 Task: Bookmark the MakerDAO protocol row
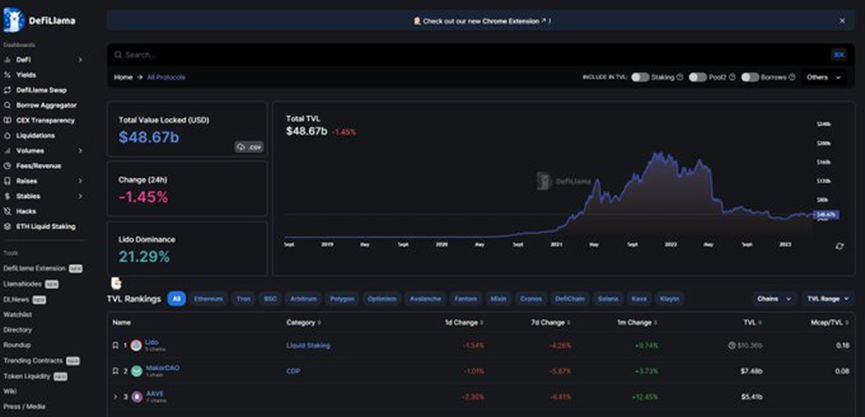pos(115,371)
